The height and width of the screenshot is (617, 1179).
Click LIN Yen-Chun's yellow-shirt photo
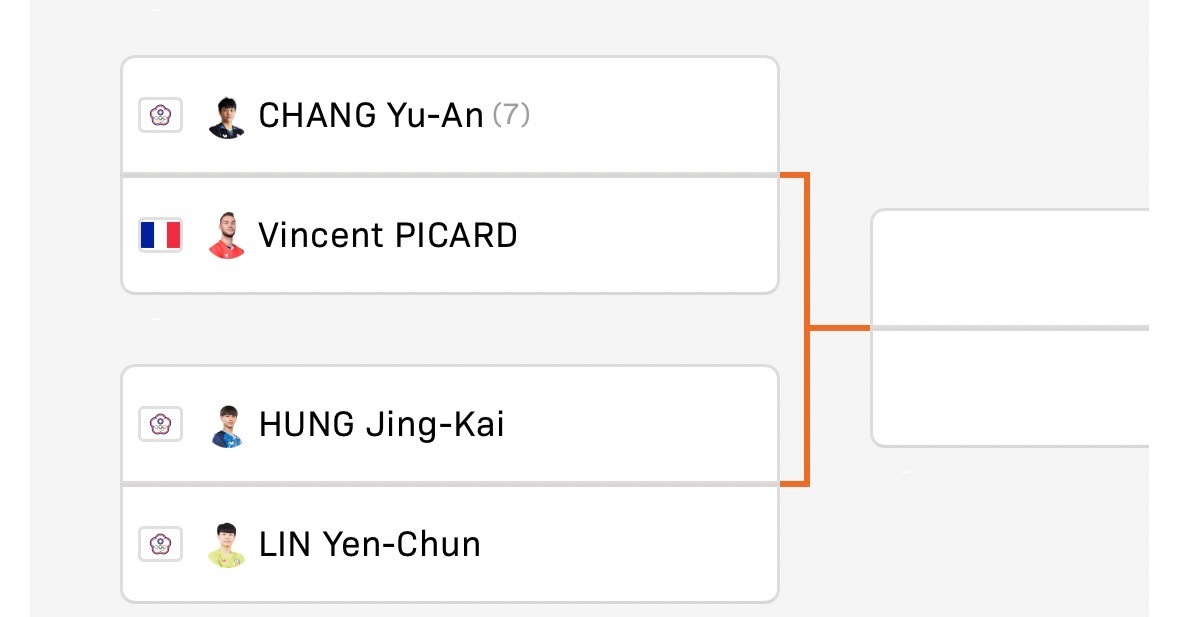(226, 546)
